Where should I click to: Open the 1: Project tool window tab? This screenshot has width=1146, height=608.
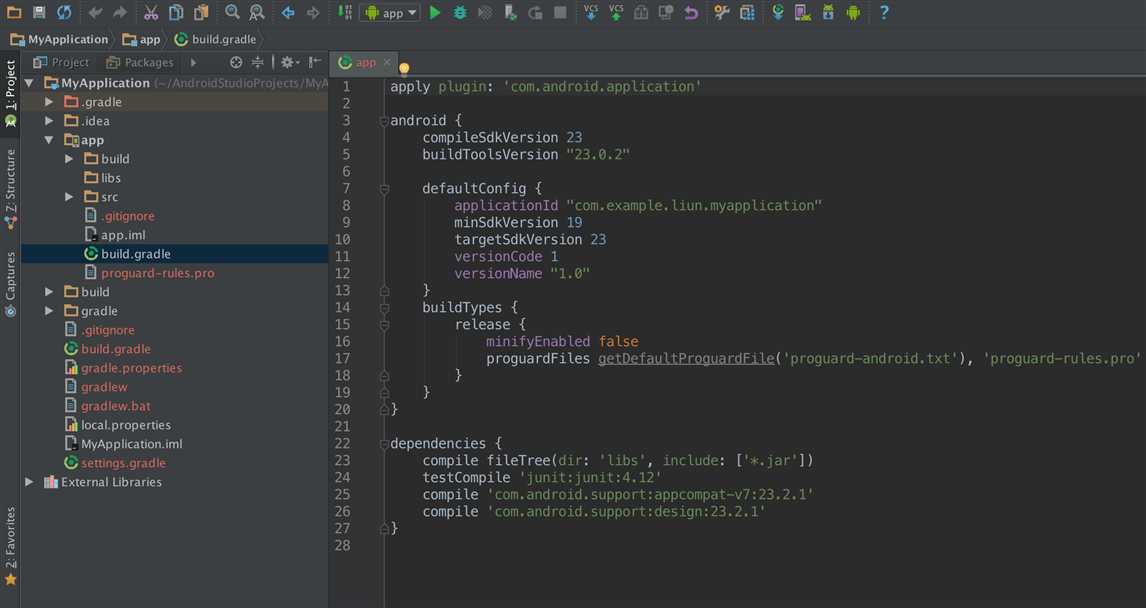[x=10, y=94]
